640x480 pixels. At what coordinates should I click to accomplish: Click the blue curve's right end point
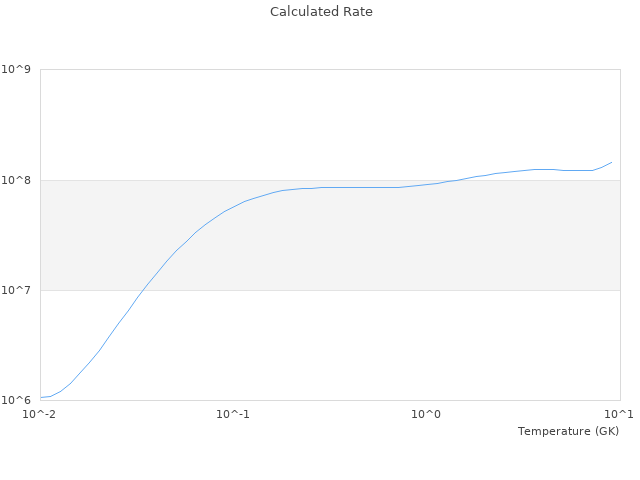tap(612, 162)
